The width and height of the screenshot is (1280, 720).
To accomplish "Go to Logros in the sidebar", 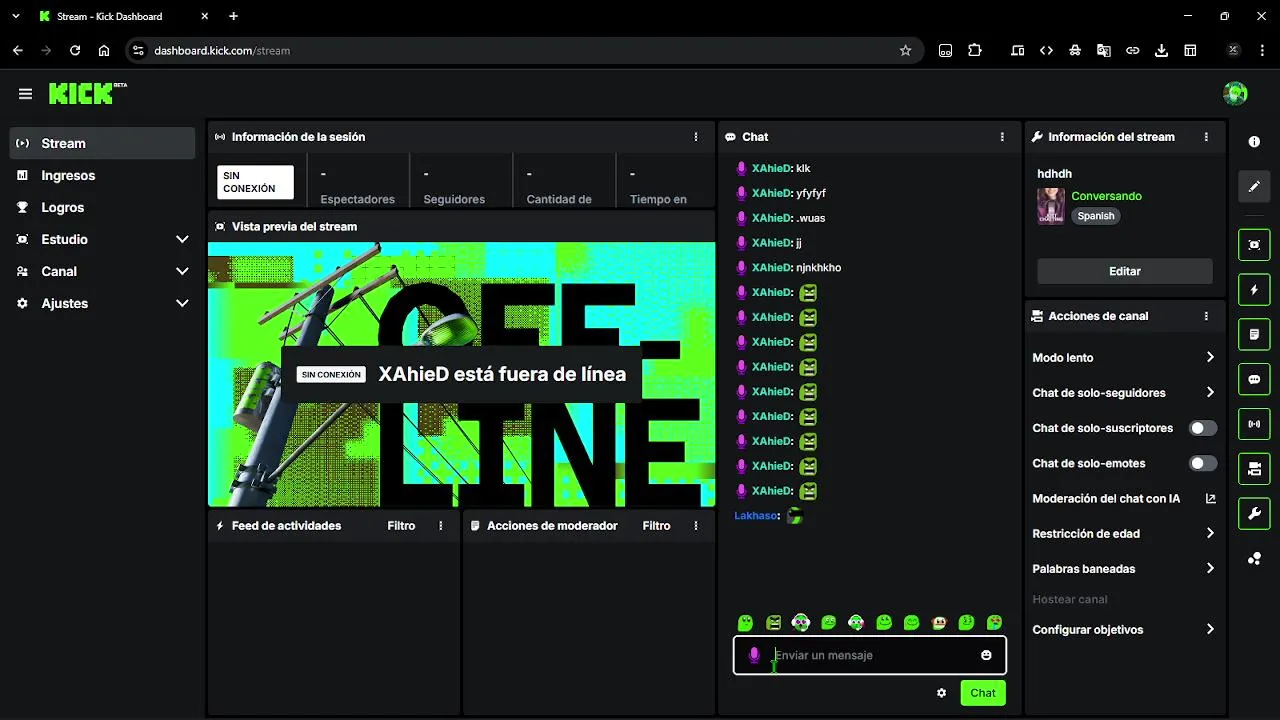I will pyautogui.click(x=102, y=207).
